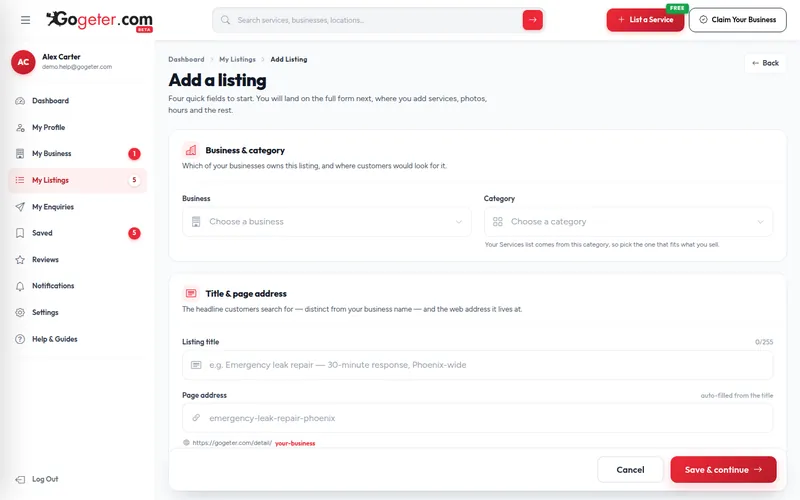Click the search magnifier icon
The height and width of the screenshot is (500, 800).
tap(225, 20)
